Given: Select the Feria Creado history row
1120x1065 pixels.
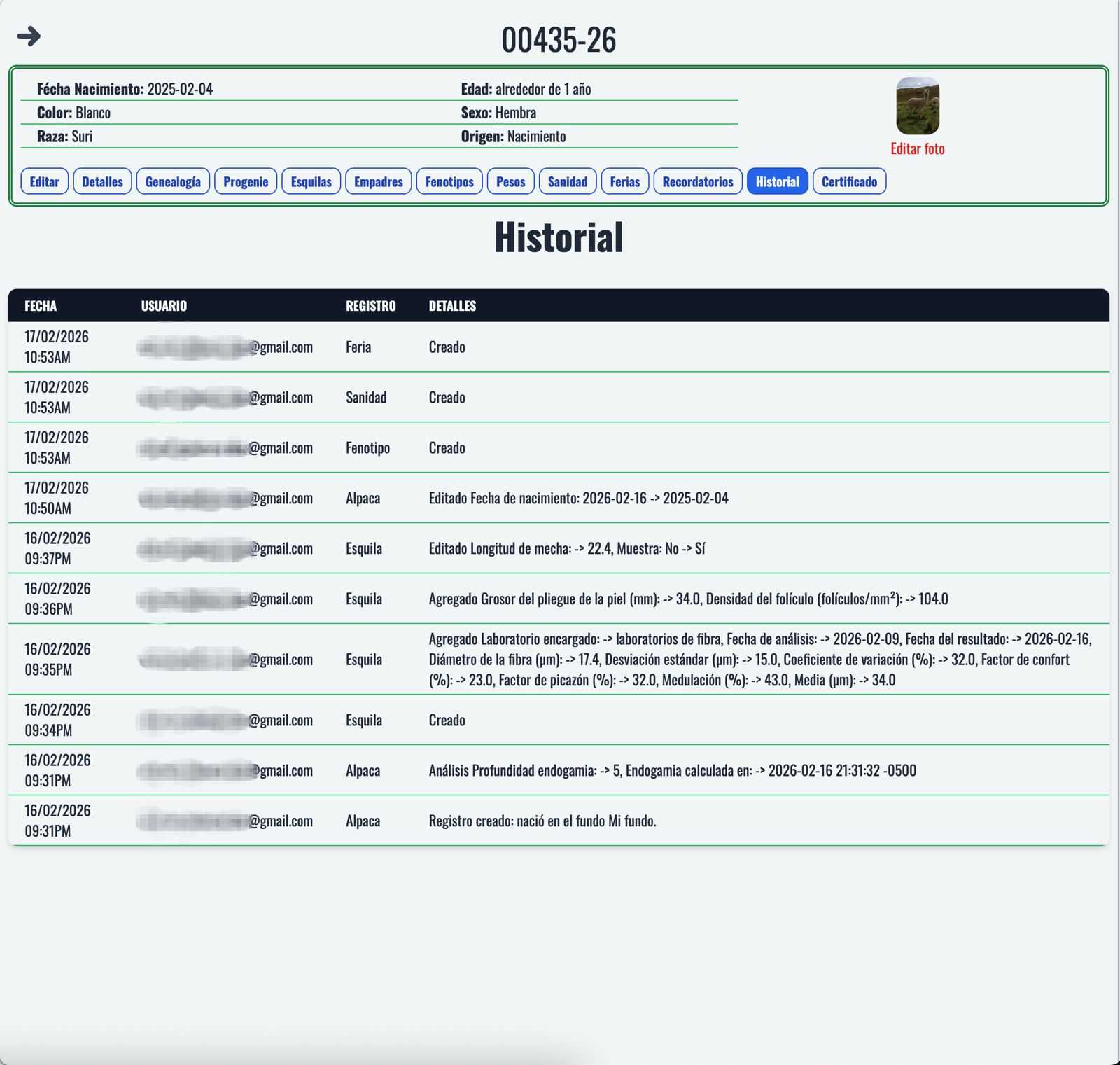Looking at the screenshot, I should 559,347.
